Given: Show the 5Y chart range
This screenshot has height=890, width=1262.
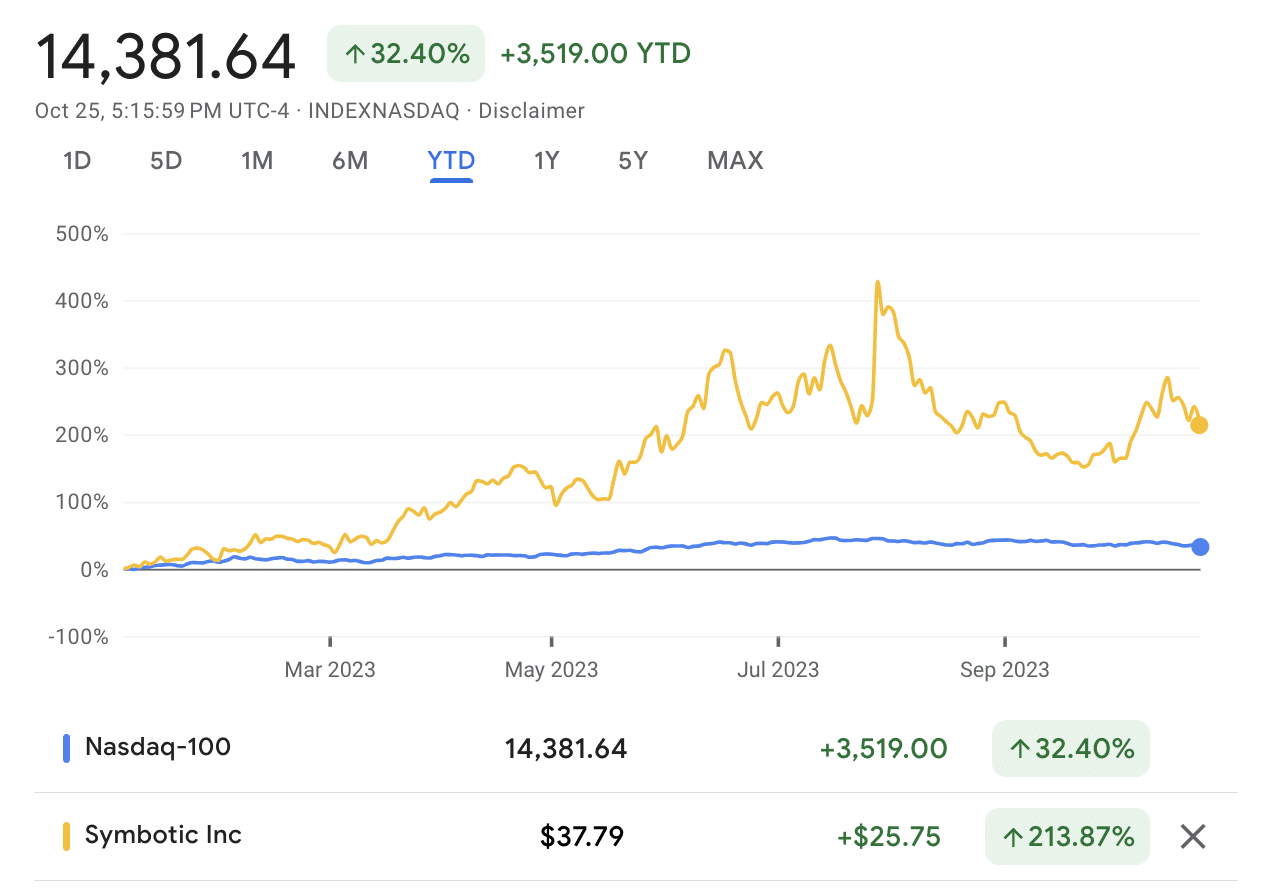Looking at the screenshot, I should (633, 160).
